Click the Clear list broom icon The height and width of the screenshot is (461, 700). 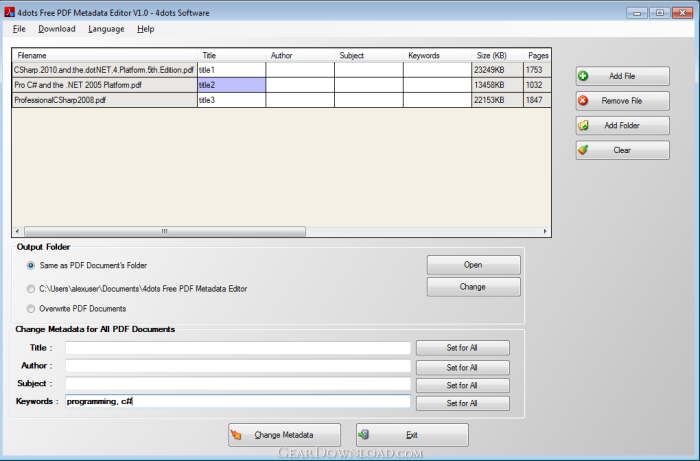pos(584,150)
